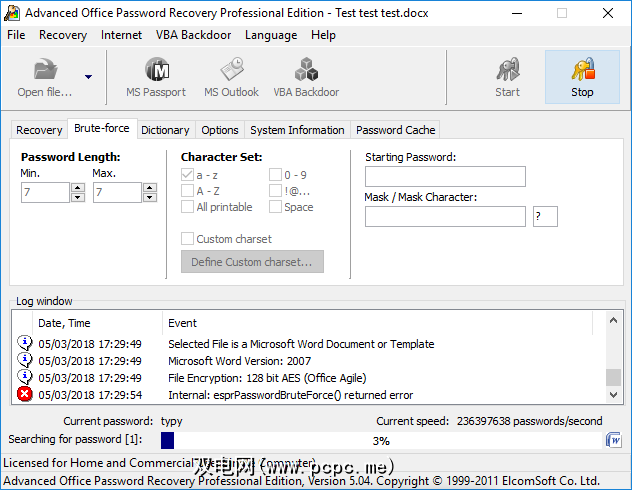Expand the Open file dropdown arrow
The image size is (632, 490).
click(88, 77)
